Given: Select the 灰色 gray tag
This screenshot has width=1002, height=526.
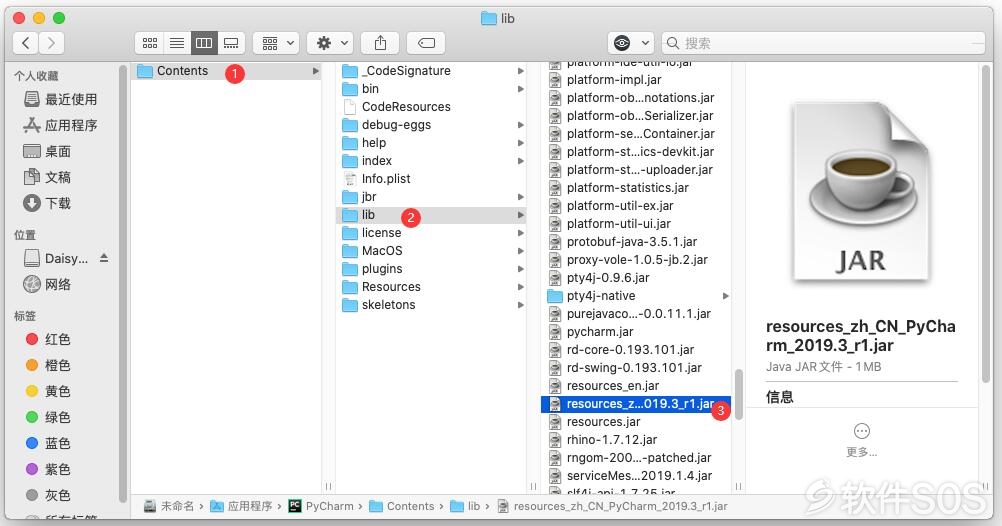Looking at the screenshot, I should (49, 495).
